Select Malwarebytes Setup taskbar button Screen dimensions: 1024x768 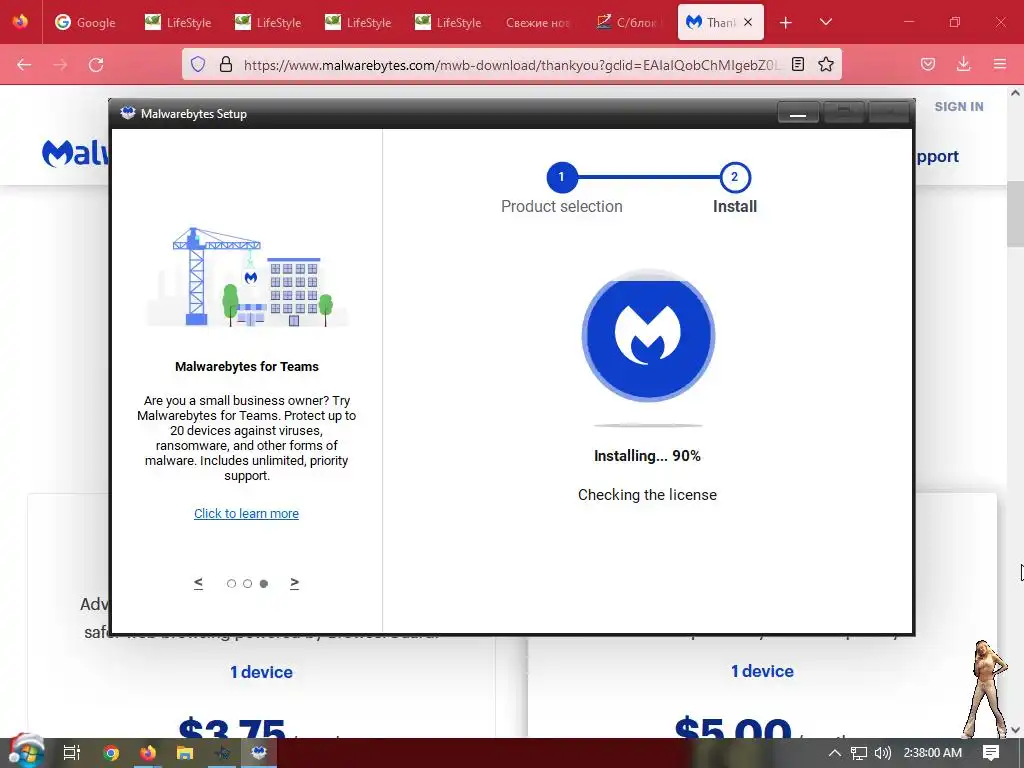(259, 752)
